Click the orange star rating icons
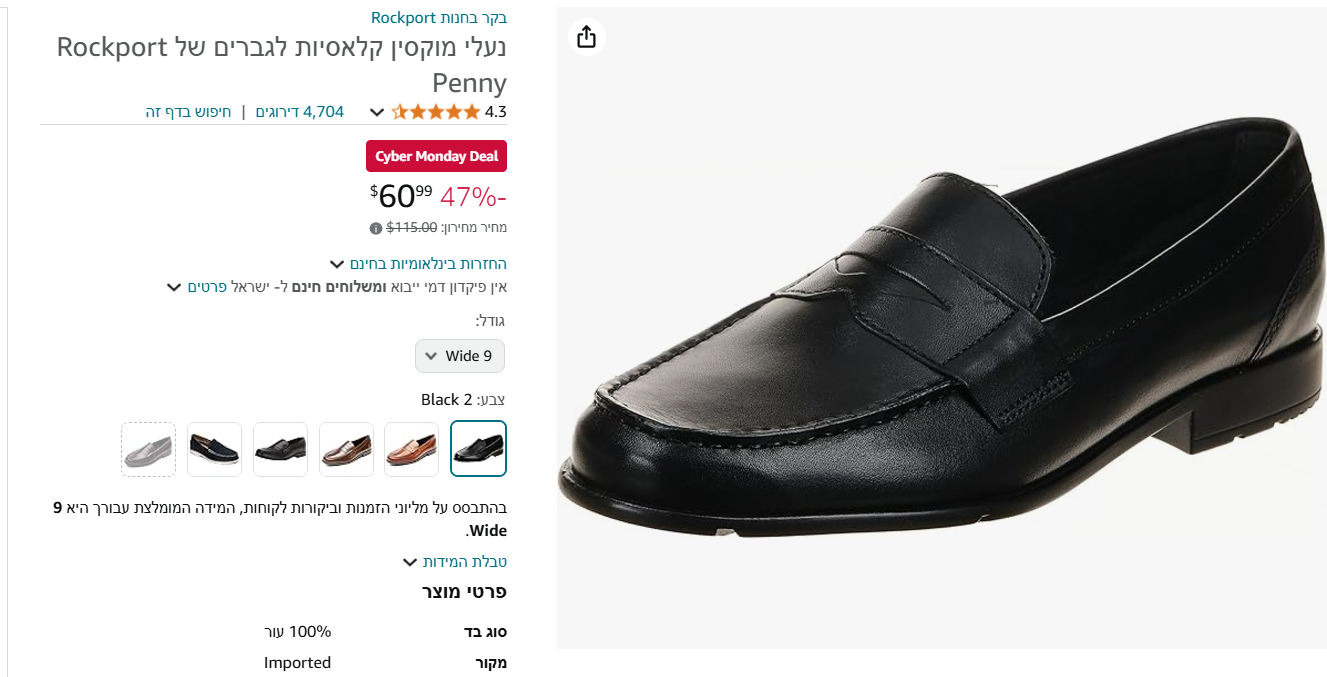1327x677 pixels. pos(435,112)
